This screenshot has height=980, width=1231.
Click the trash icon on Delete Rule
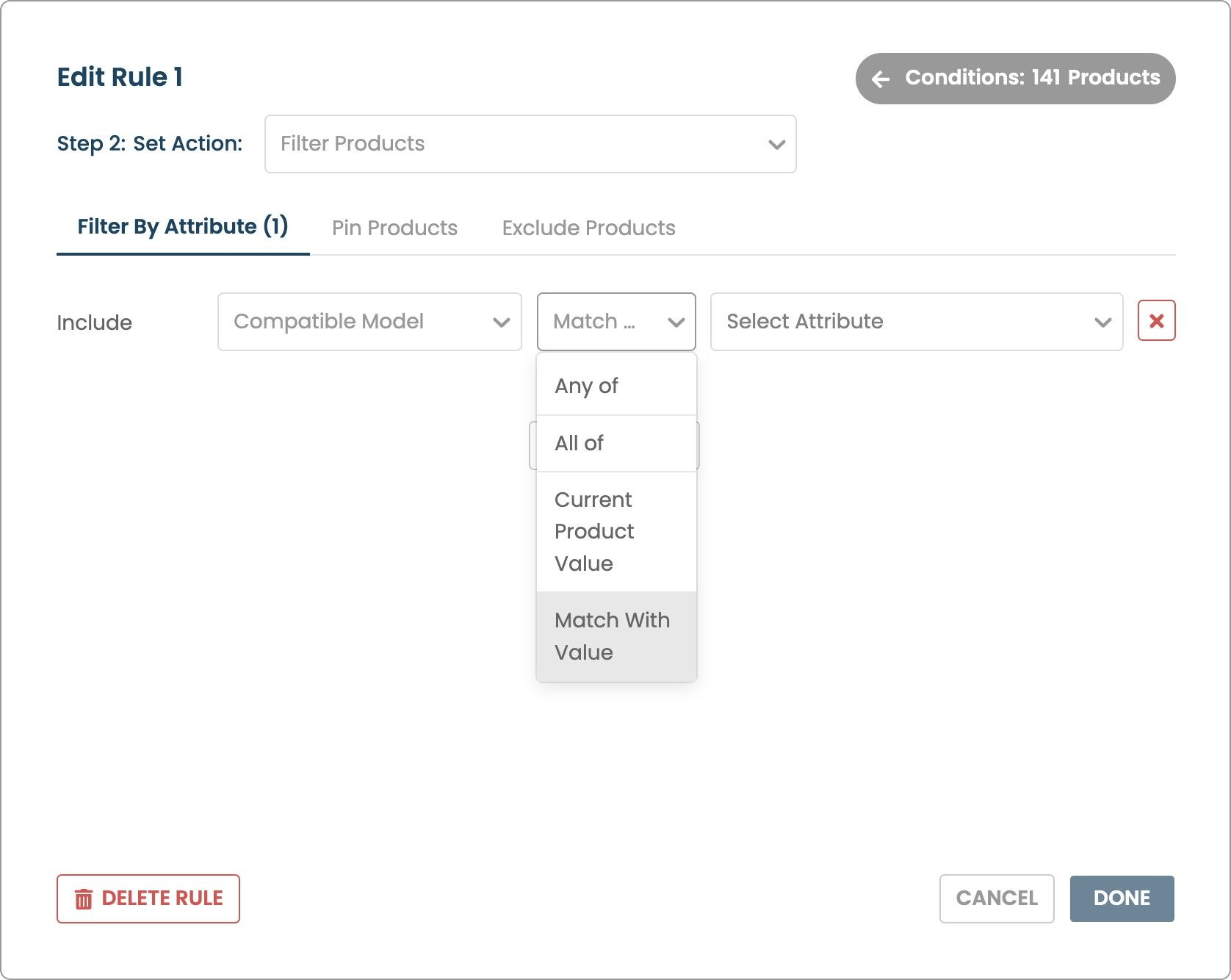[84, 898]
